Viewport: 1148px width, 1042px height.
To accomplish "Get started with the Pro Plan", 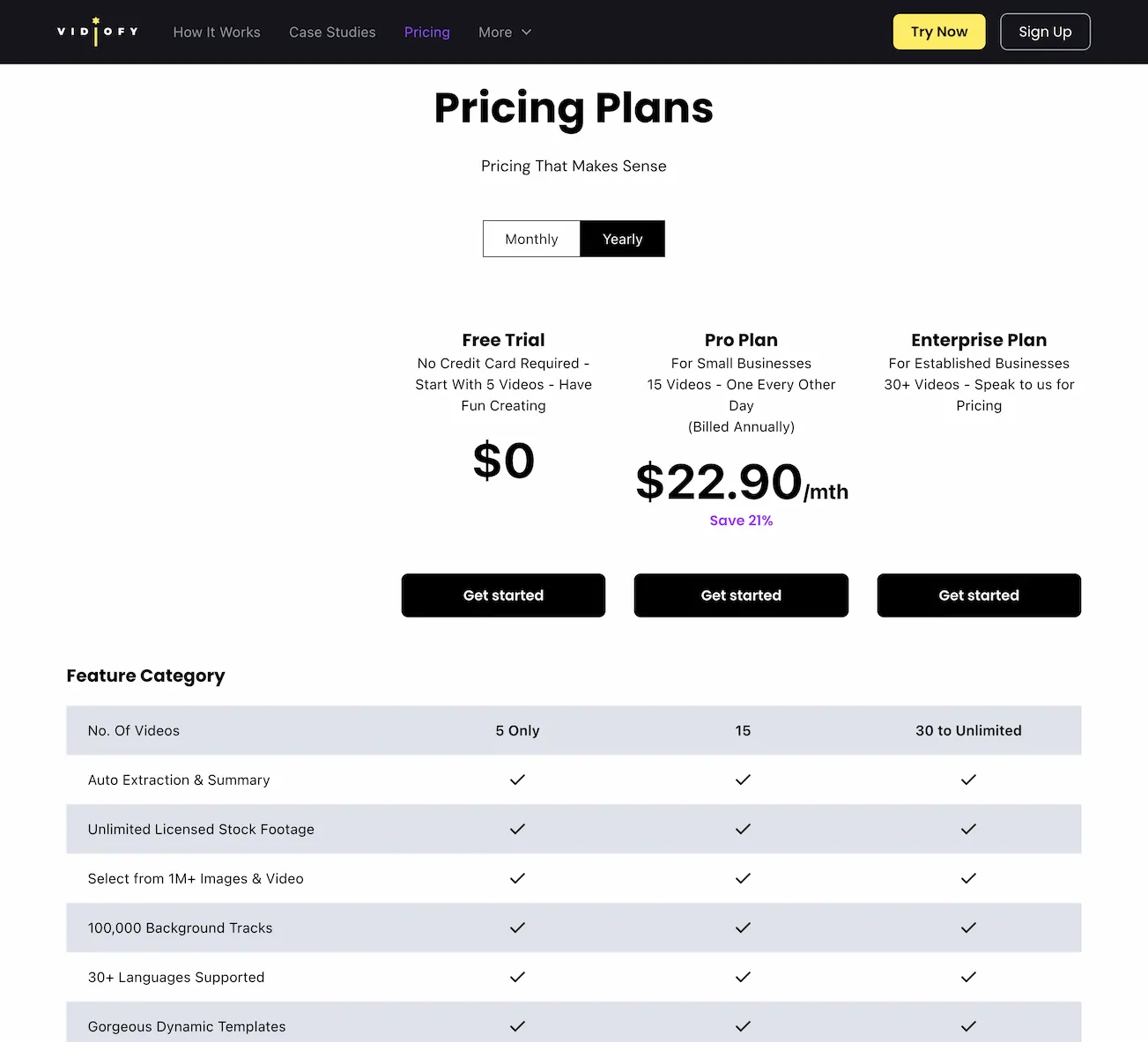I will tap(741, 595).
